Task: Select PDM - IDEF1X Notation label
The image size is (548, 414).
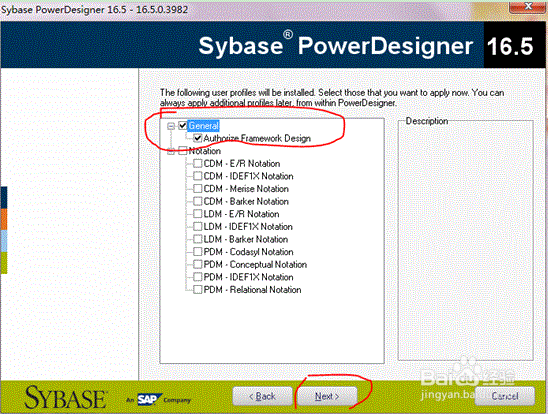Action: [x=248, y=277]
